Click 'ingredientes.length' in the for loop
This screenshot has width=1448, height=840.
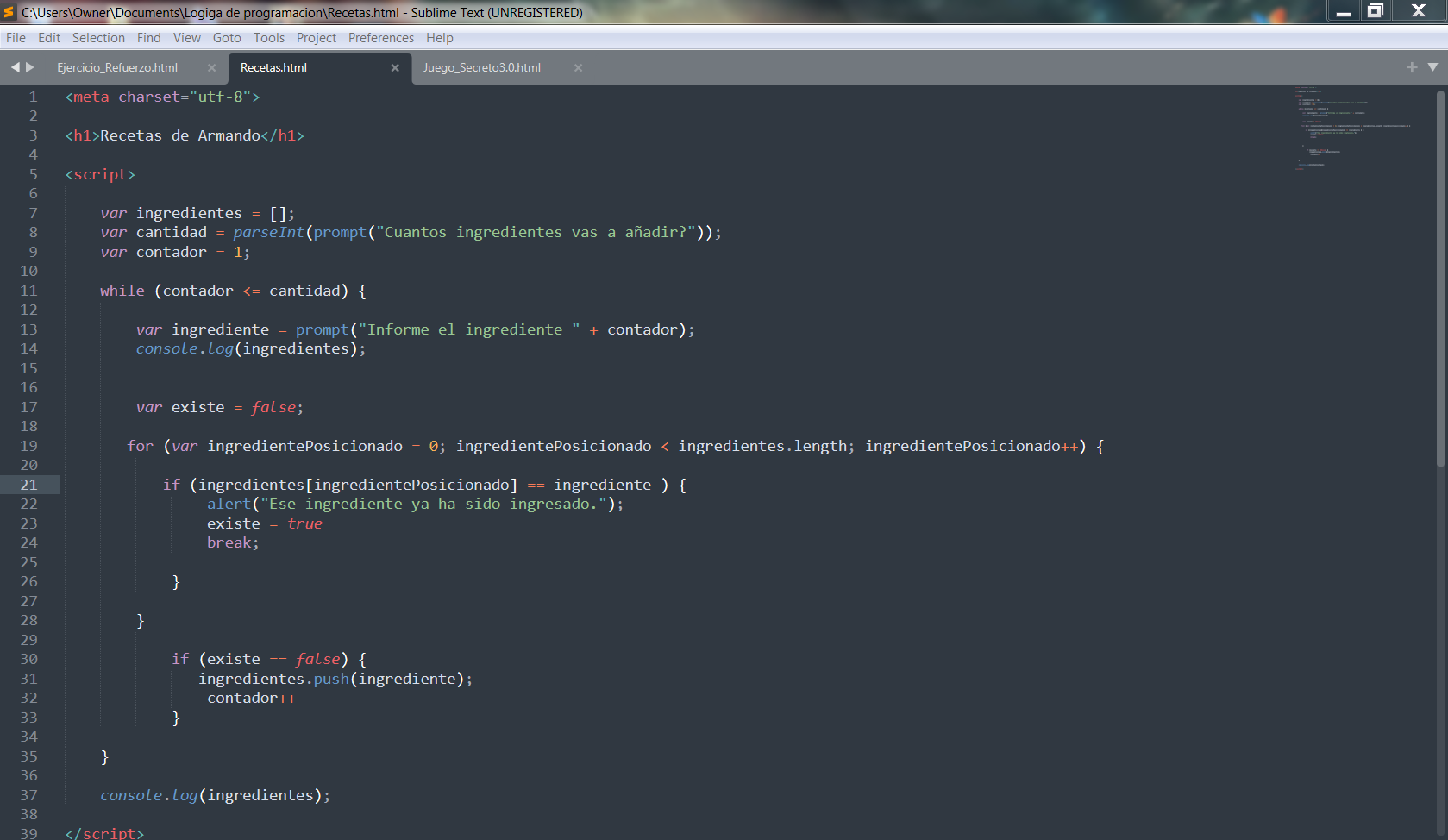point(762,446)
